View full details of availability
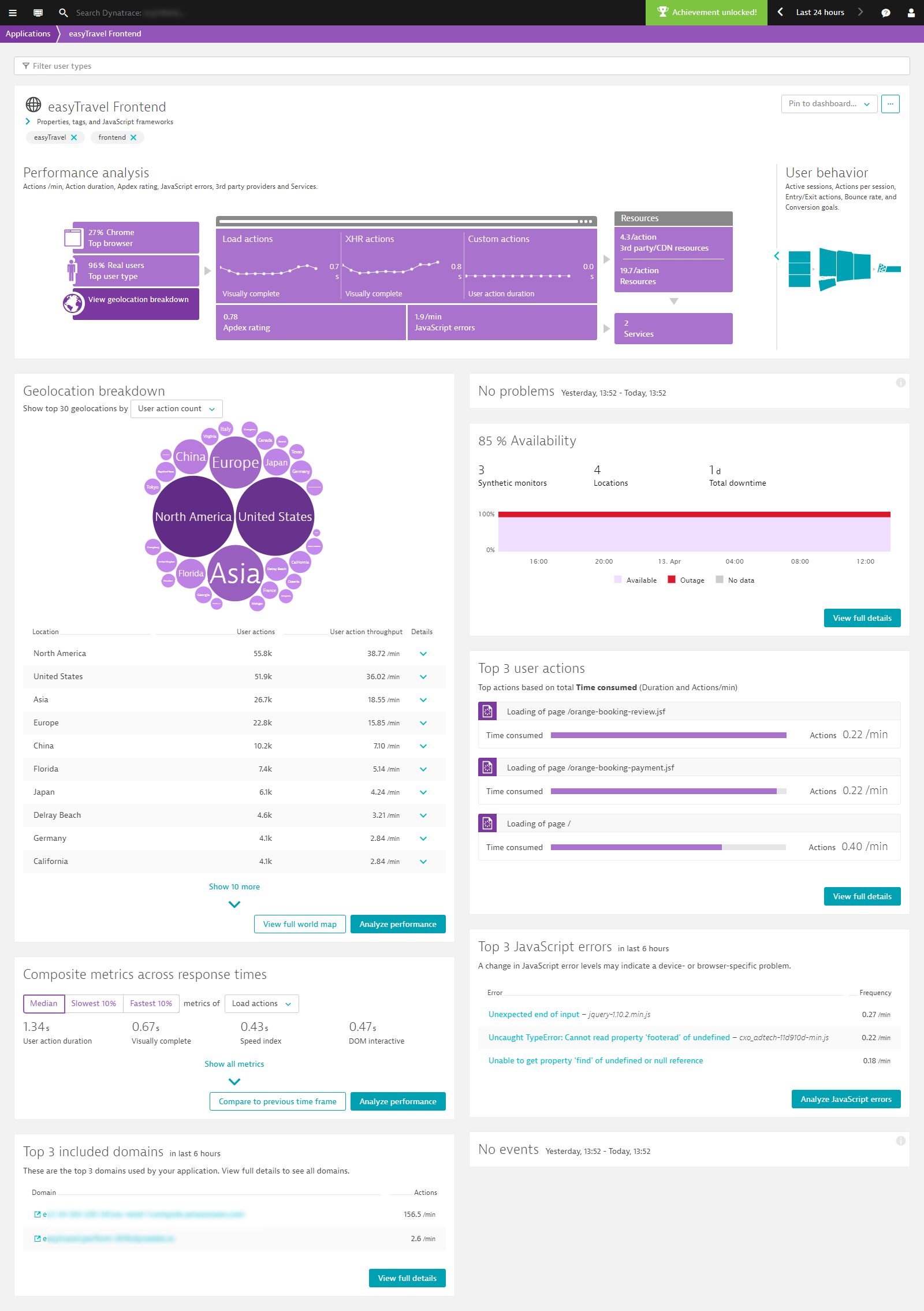 click(x=862, y=618)
